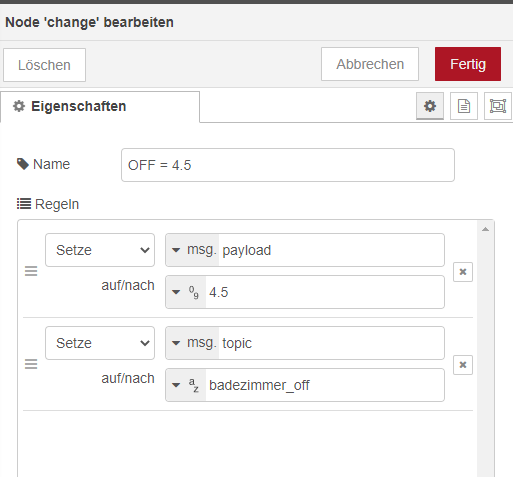Open the msg. type selector for payload
Screen dimensions: 513x477
[x=192, y=250]
